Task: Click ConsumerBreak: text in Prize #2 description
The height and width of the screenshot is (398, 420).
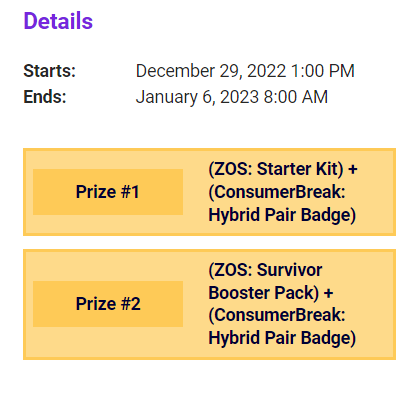Action: tap(277, 315)
